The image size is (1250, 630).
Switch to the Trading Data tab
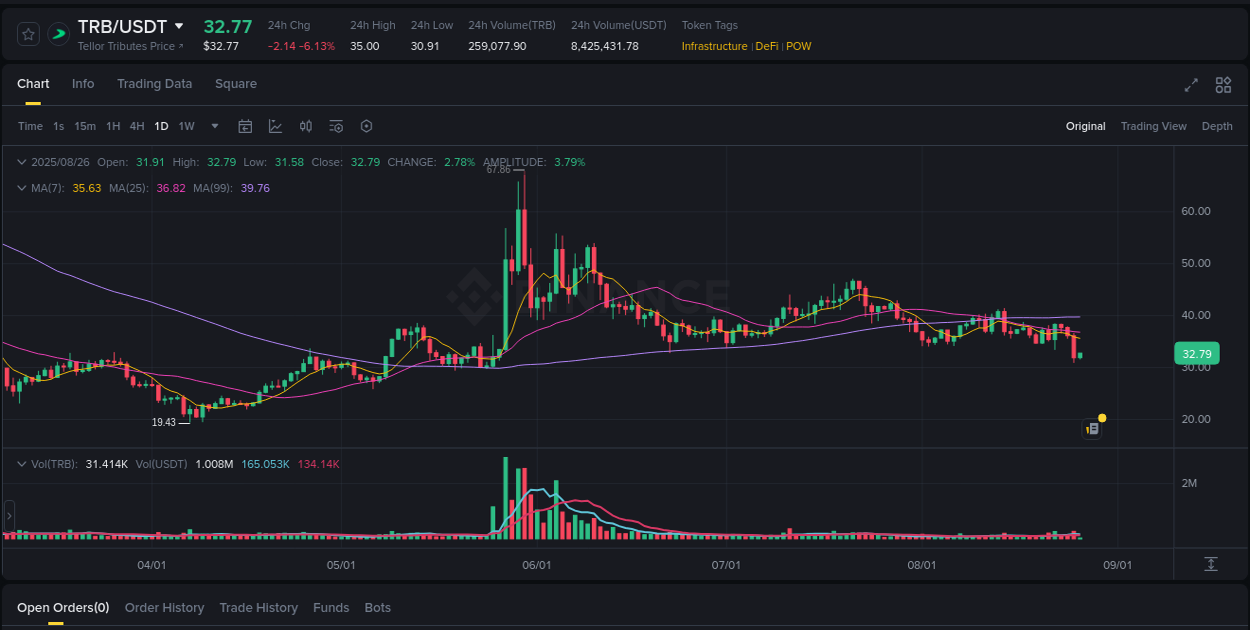(154, 84)
